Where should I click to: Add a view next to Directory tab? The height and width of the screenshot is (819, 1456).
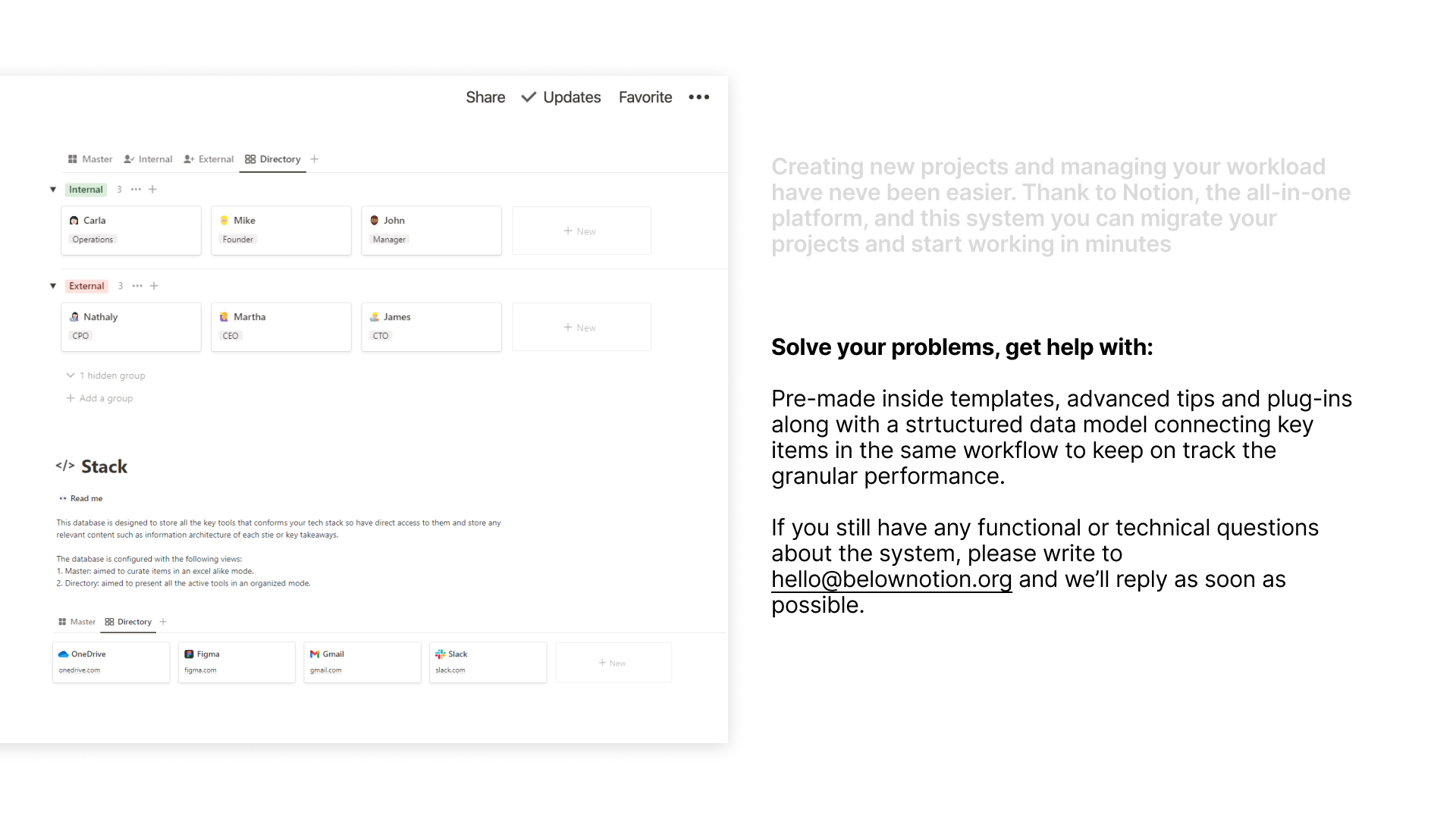point(315,159)
